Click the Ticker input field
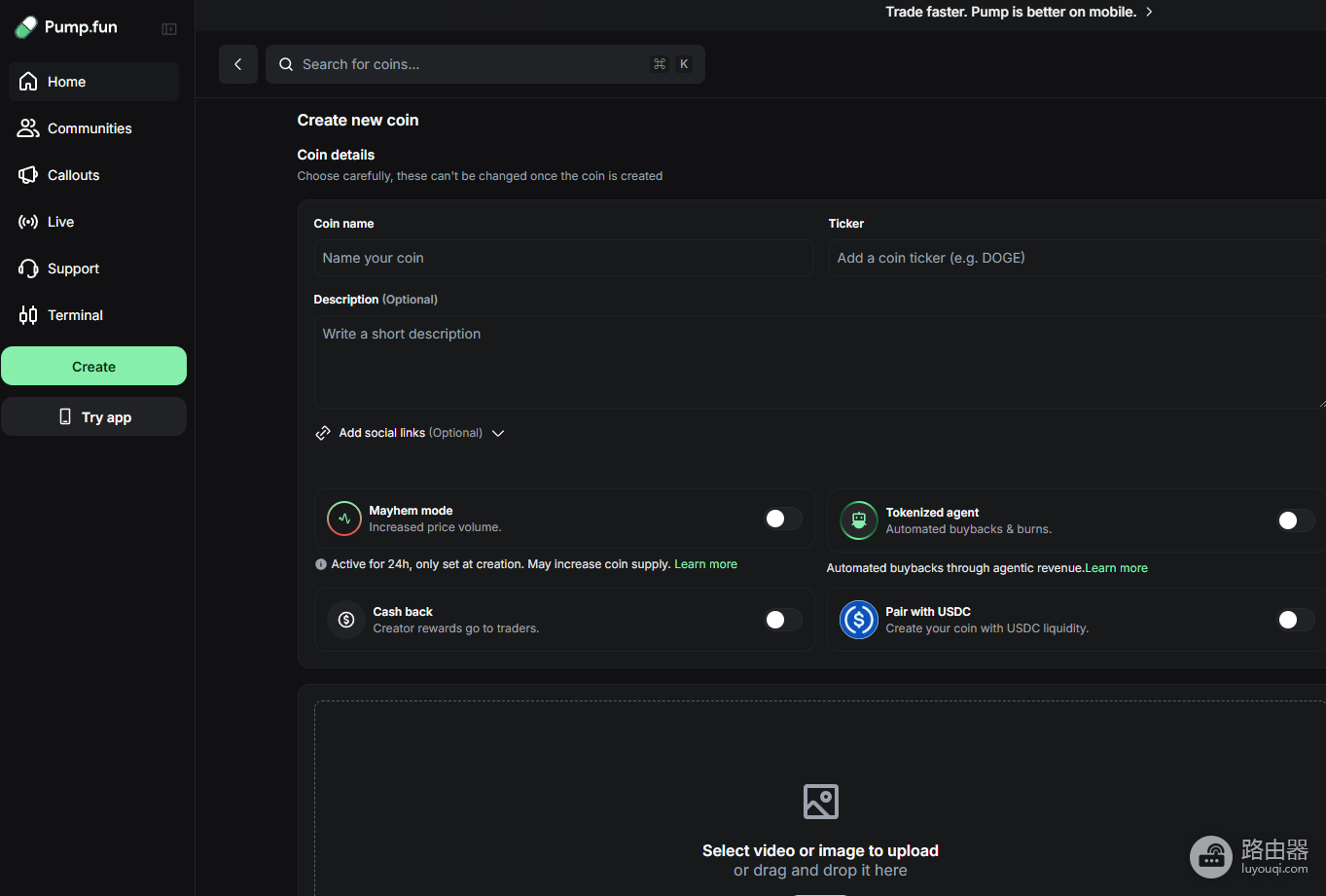 pyautogui.click(x=1077, y=258)
